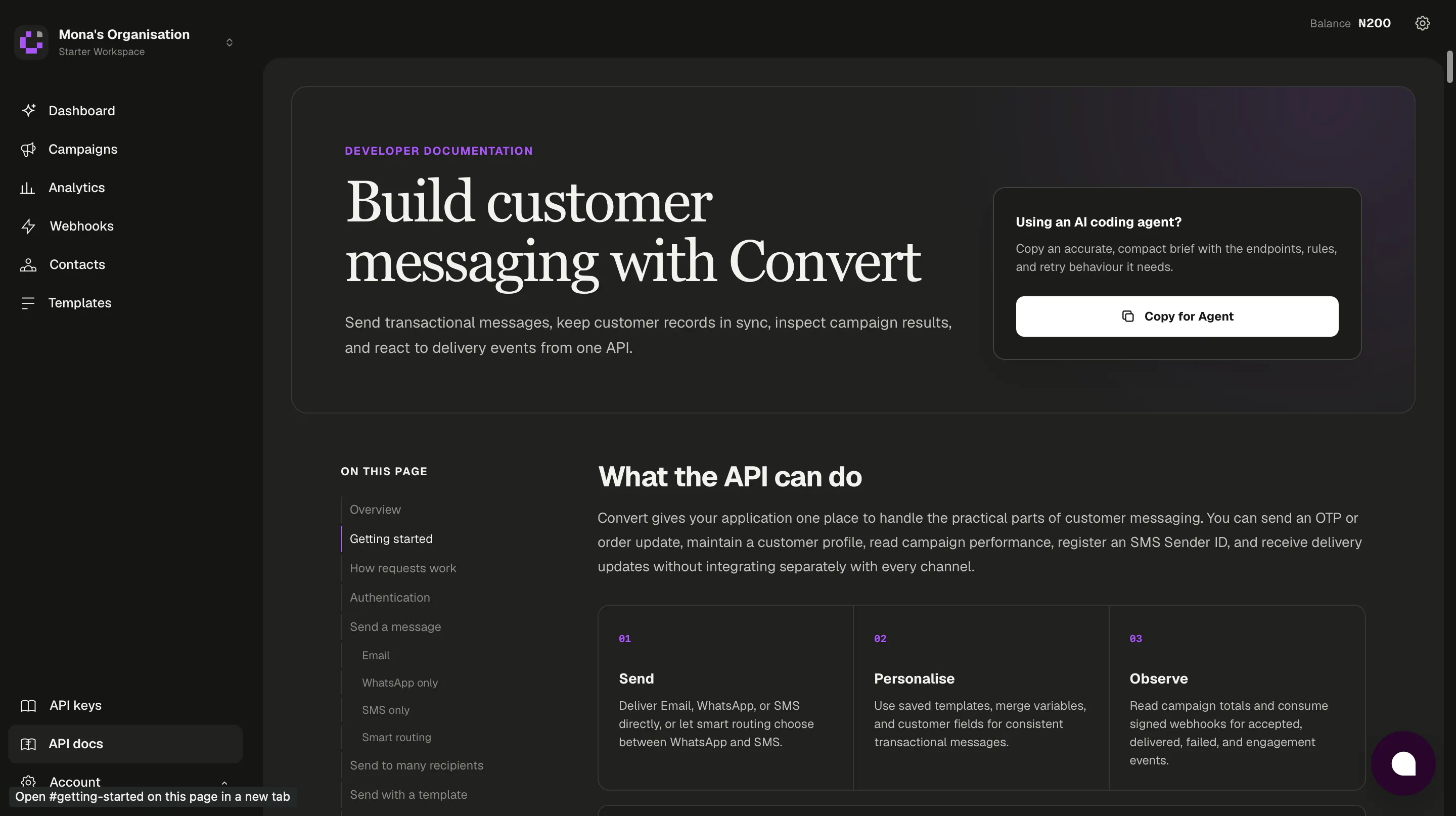Click the page vertical scrollbar thumb
1456x816 pixels.
pyautogui.click(x=1449, y=67)
